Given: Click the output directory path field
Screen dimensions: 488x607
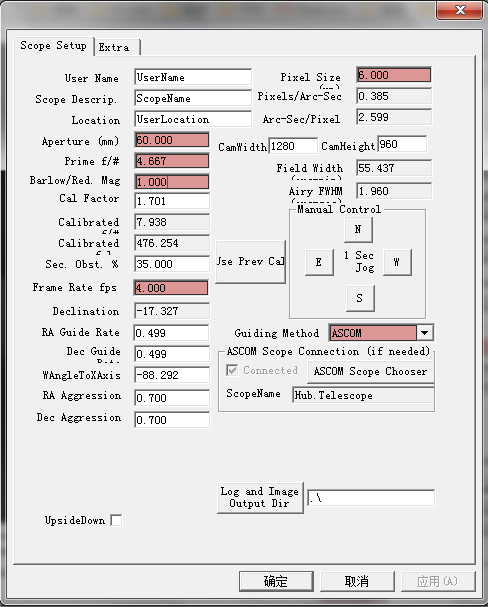Looking at the screenshot, I should coord(371,498).
